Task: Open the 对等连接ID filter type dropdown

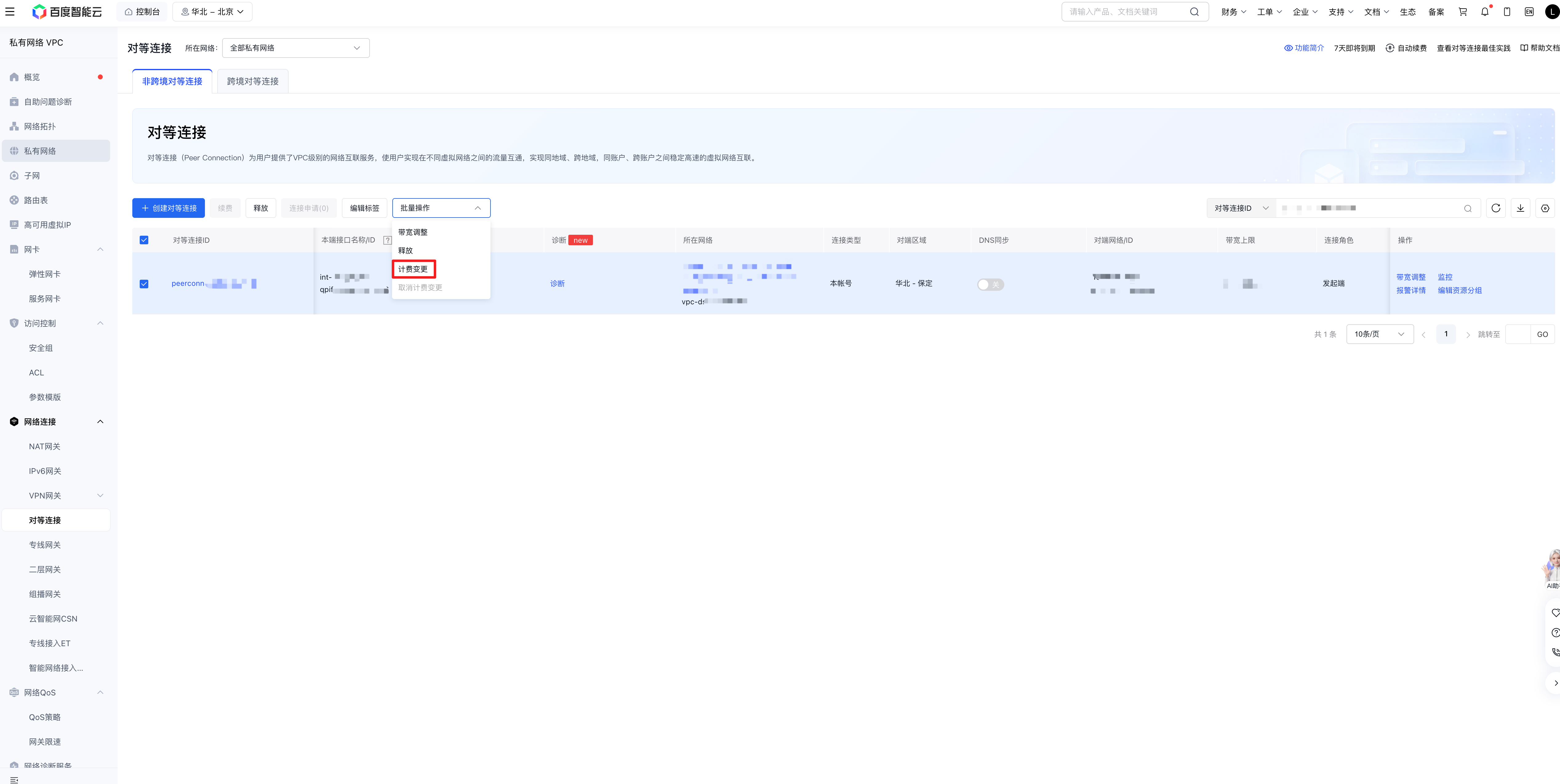Action: (1241, 208)
